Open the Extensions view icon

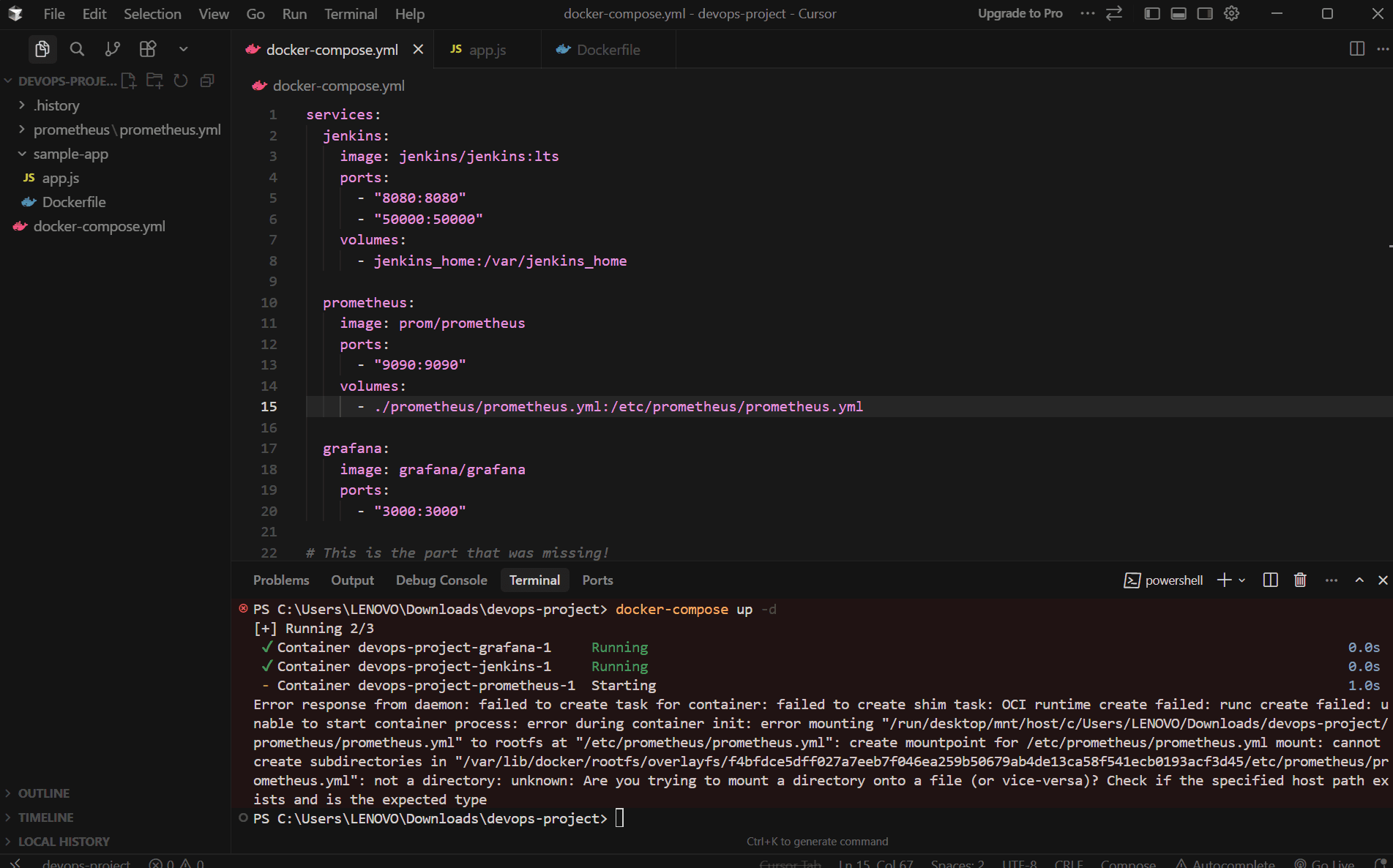pyautogui.click(x=148, y=49)
